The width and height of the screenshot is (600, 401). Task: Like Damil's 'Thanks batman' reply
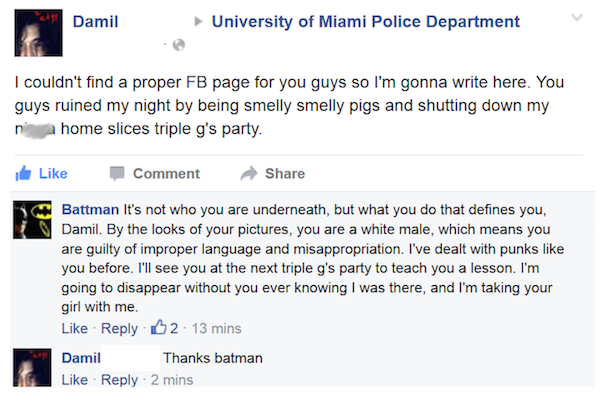[x=75, y=380]
